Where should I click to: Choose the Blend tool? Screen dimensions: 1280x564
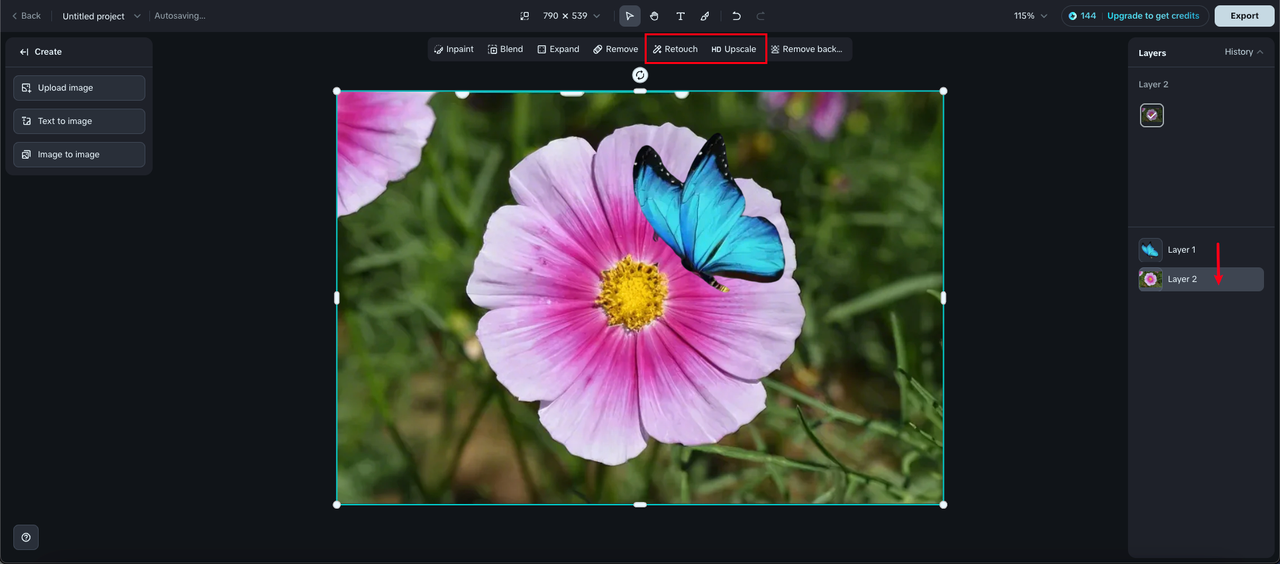pos(505,49)
